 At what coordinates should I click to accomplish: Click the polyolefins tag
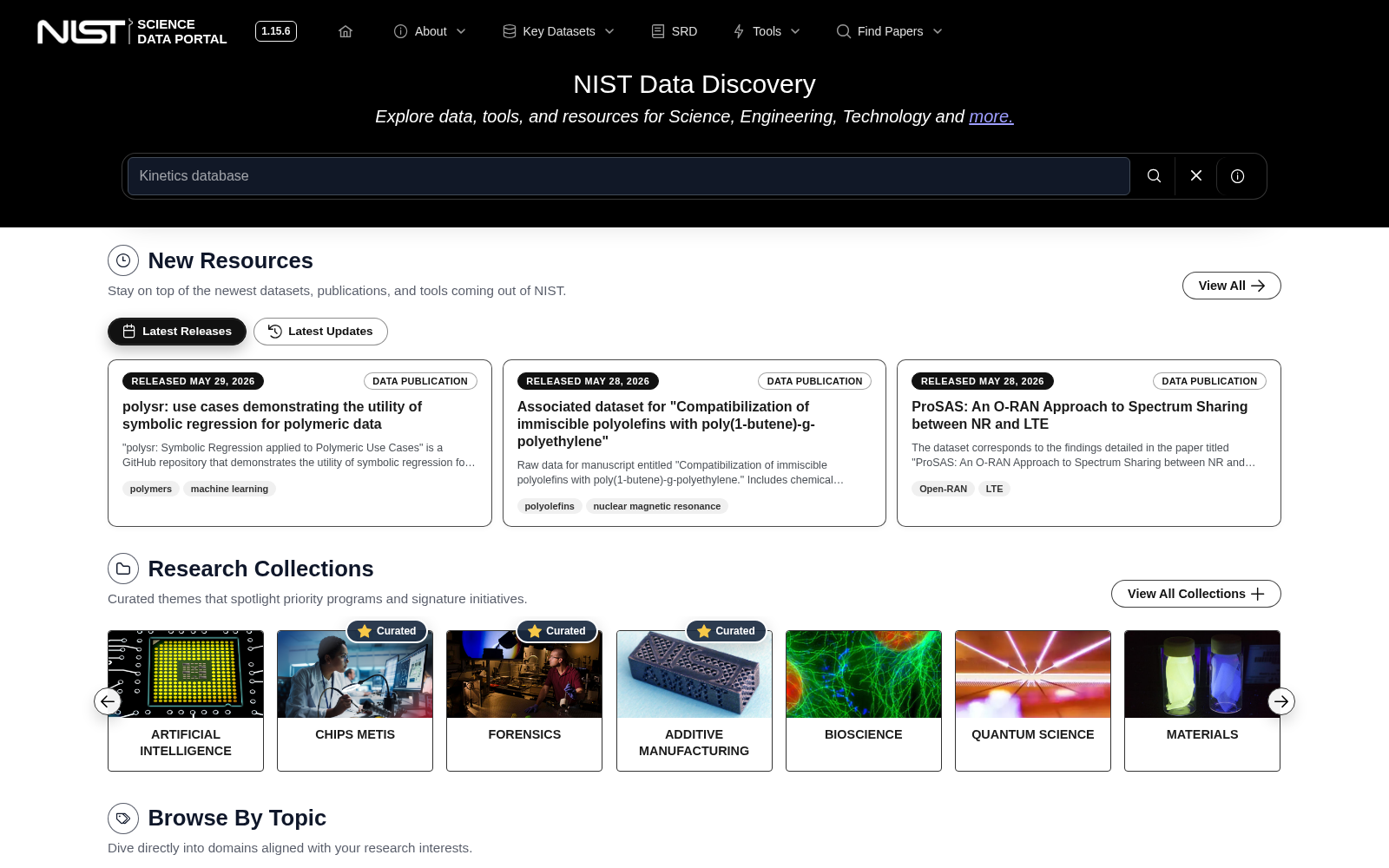pos(550,506)
